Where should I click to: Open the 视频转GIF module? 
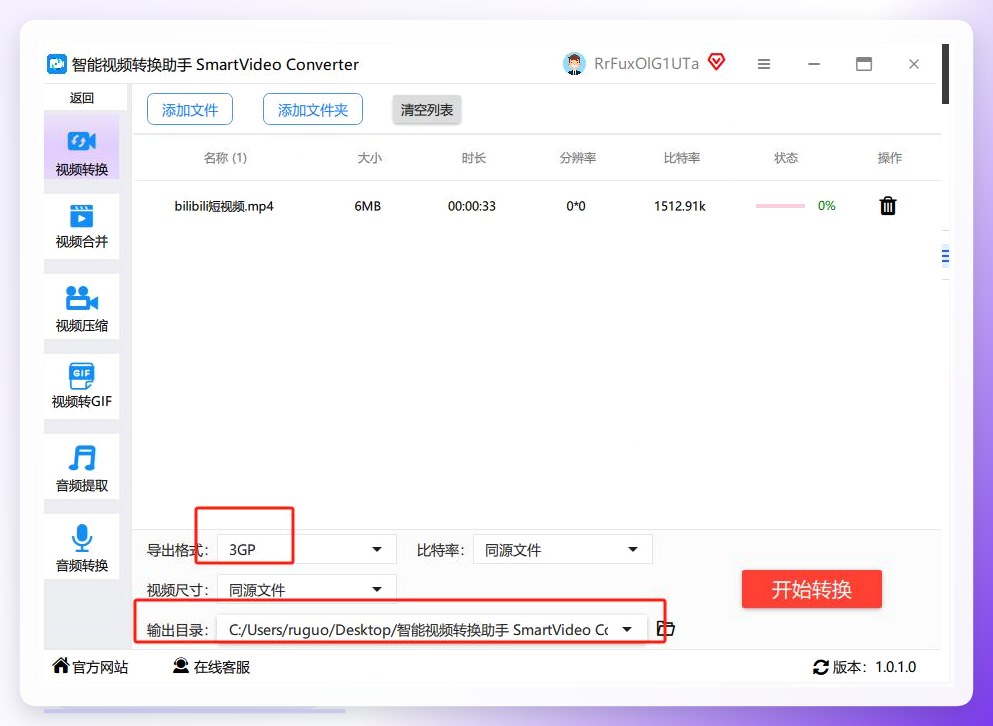82,386
